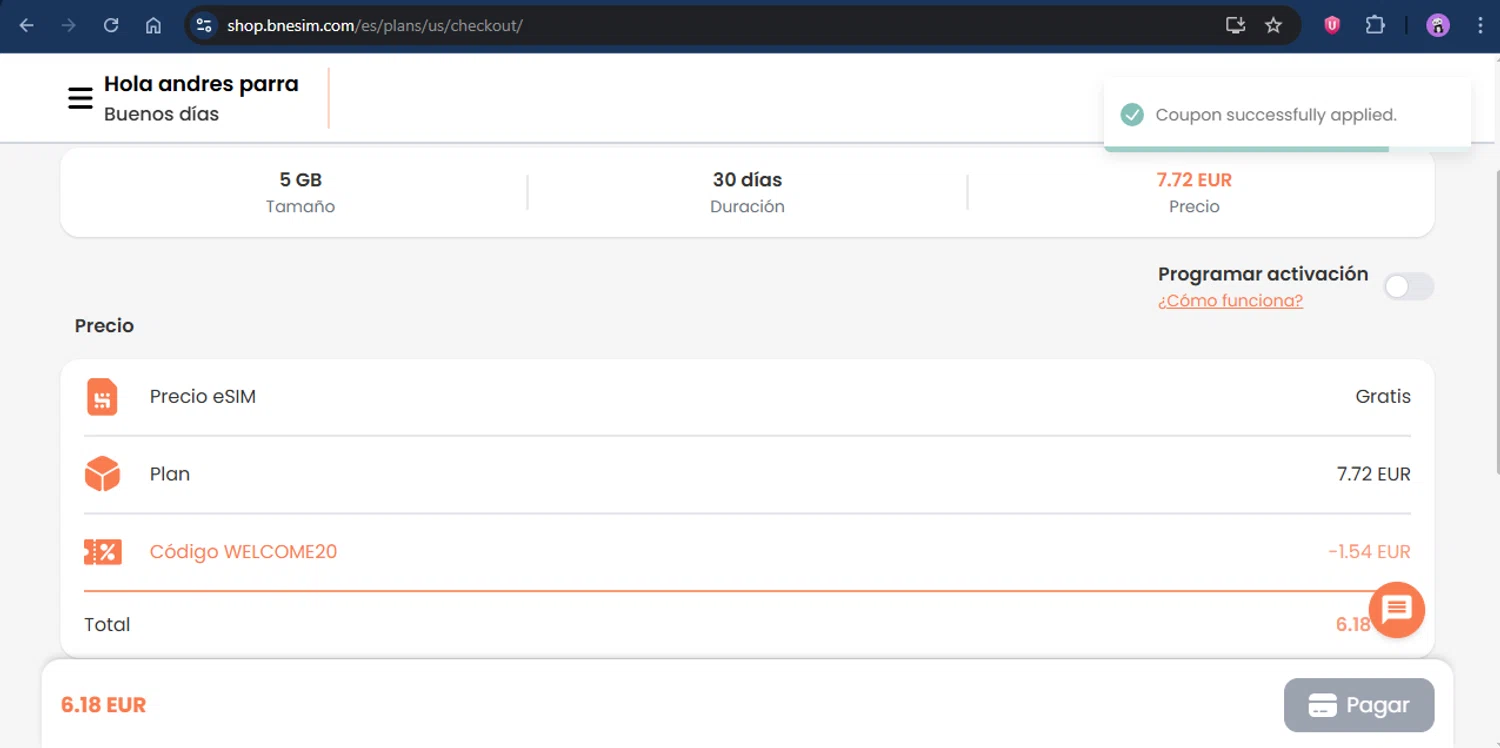Click the '6.18 EUR' amount in bottom bar
This screenshot has height=748, width=1500.
[x=103, y=705]
